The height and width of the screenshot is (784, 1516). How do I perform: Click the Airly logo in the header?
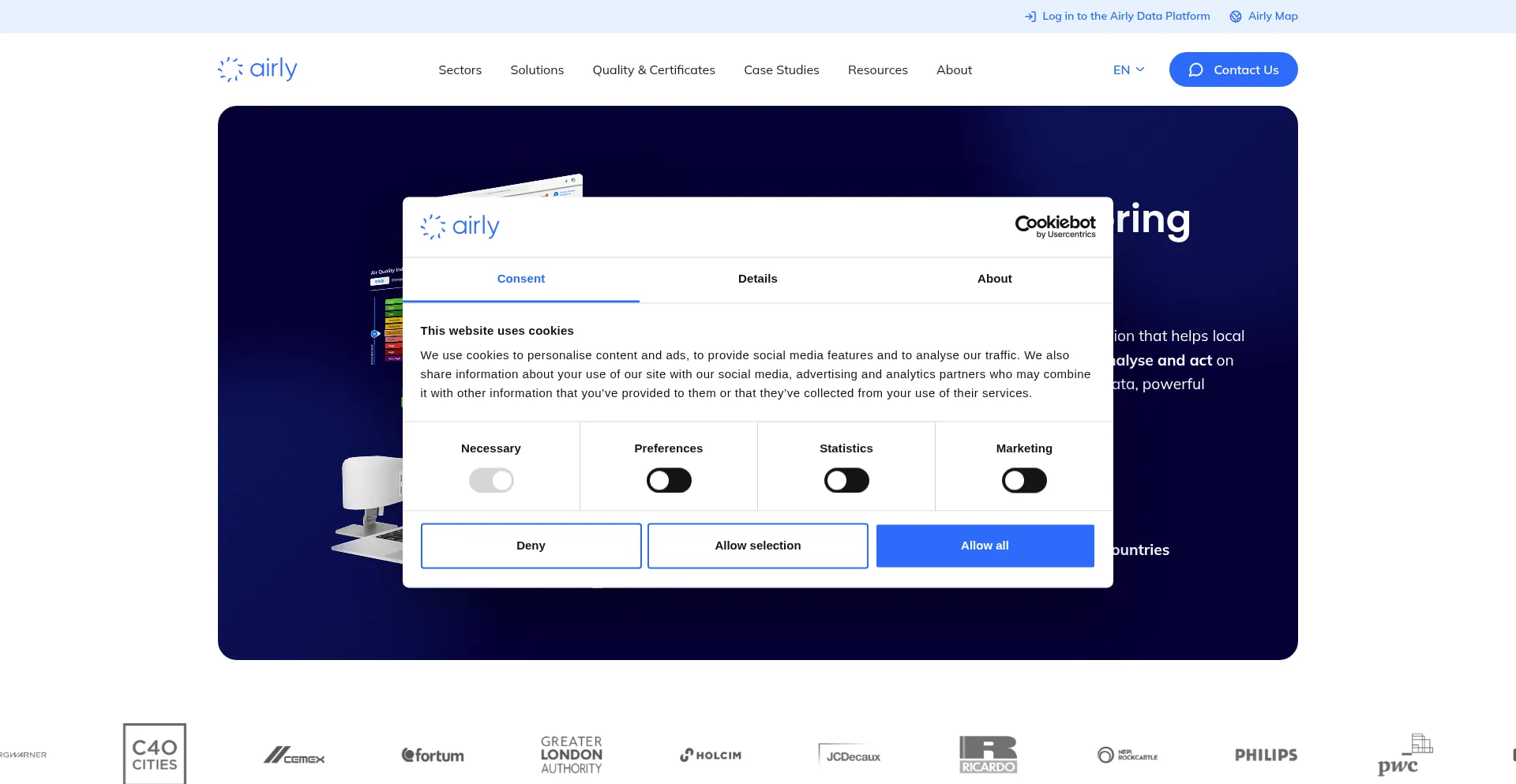(x=257, y=69)
